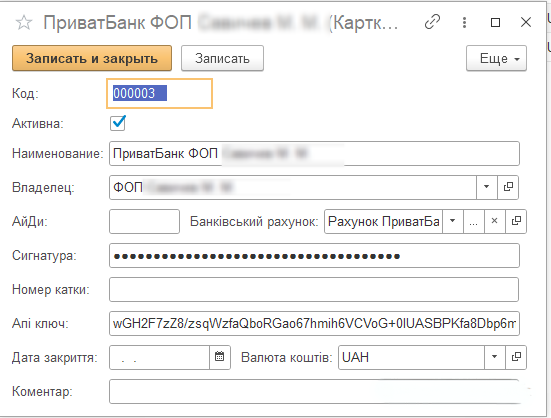Expand the Владелец dropdown list
Screen dimensions: 551x418
487,188
